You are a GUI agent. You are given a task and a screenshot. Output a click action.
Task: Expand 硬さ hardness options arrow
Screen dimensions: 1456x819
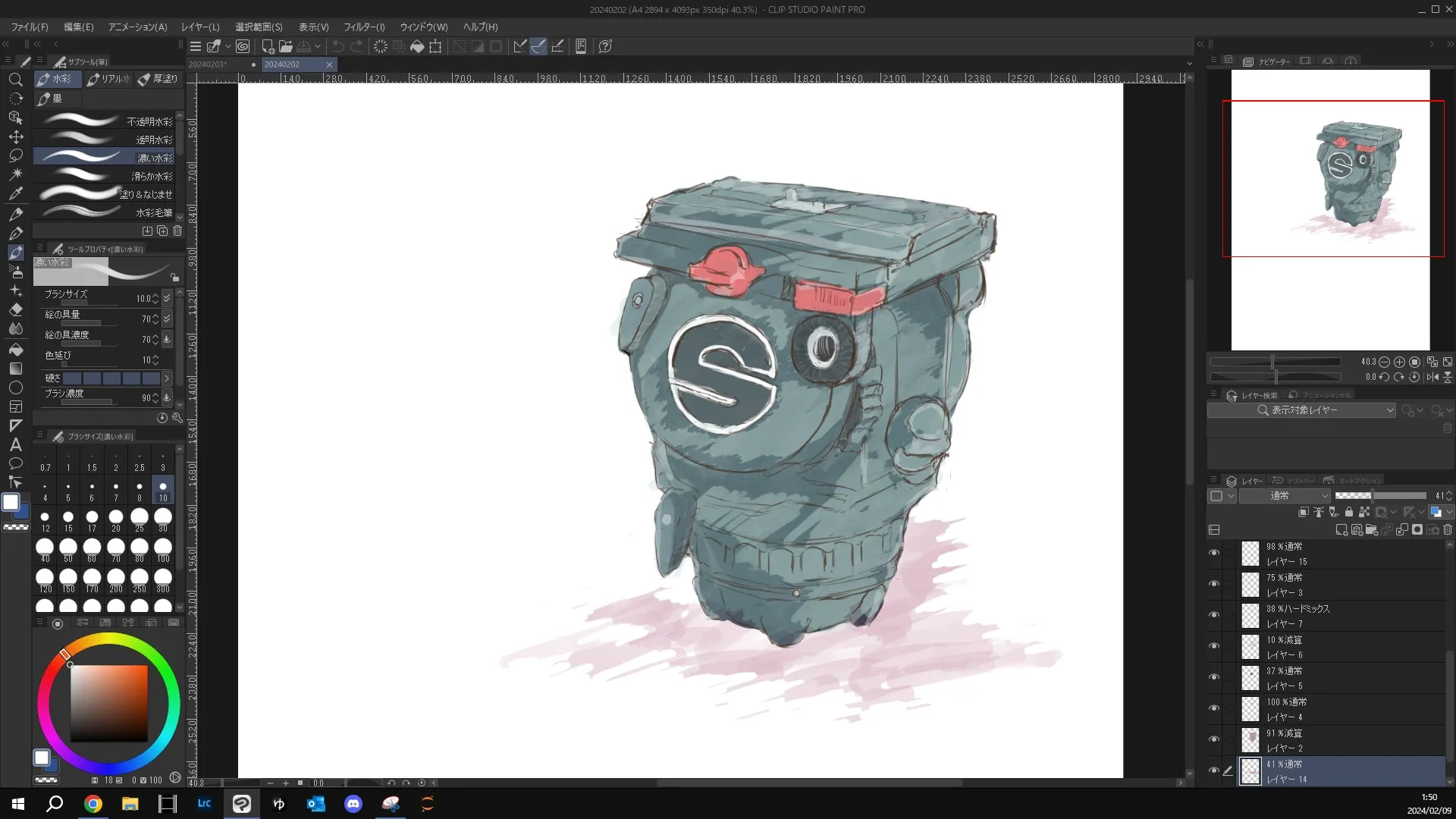167,378
